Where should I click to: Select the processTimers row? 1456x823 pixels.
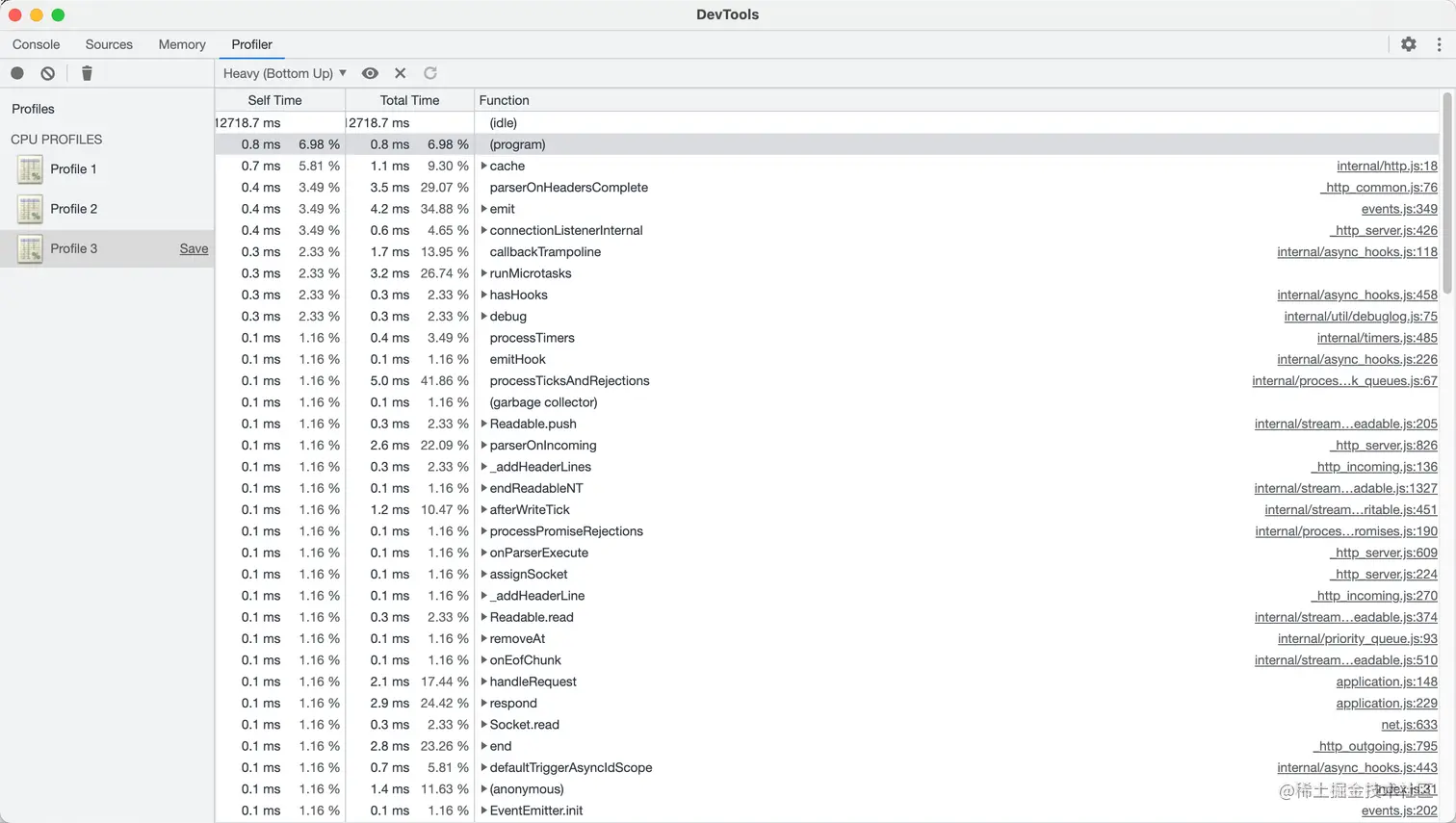pyautogui.click(x=826, y=338)
